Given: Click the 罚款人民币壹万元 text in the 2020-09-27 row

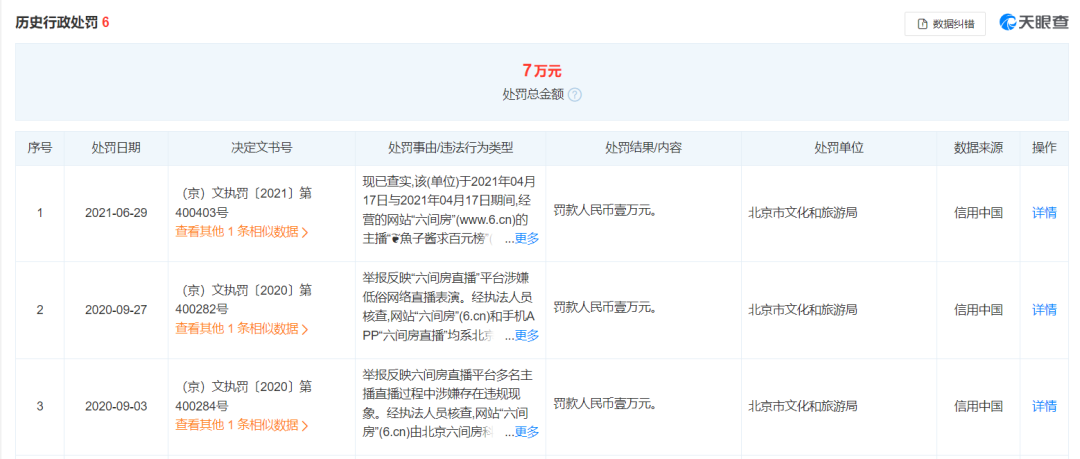Looking at the screenshot, I should point(604,307).
